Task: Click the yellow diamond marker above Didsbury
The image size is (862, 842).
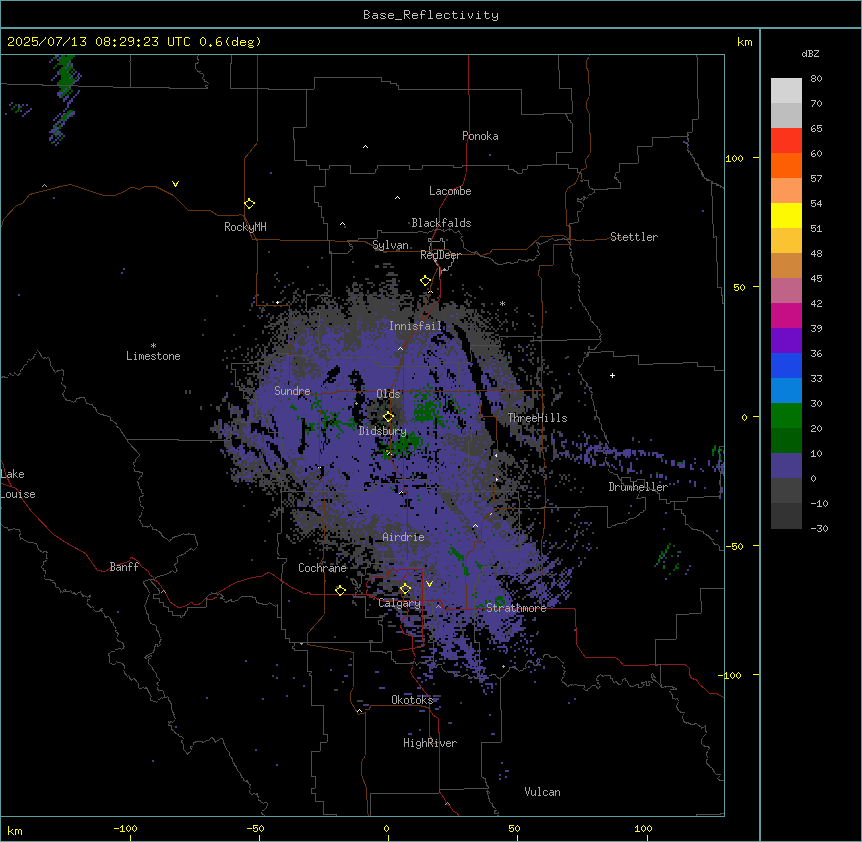Action: (x=388, y=417)
